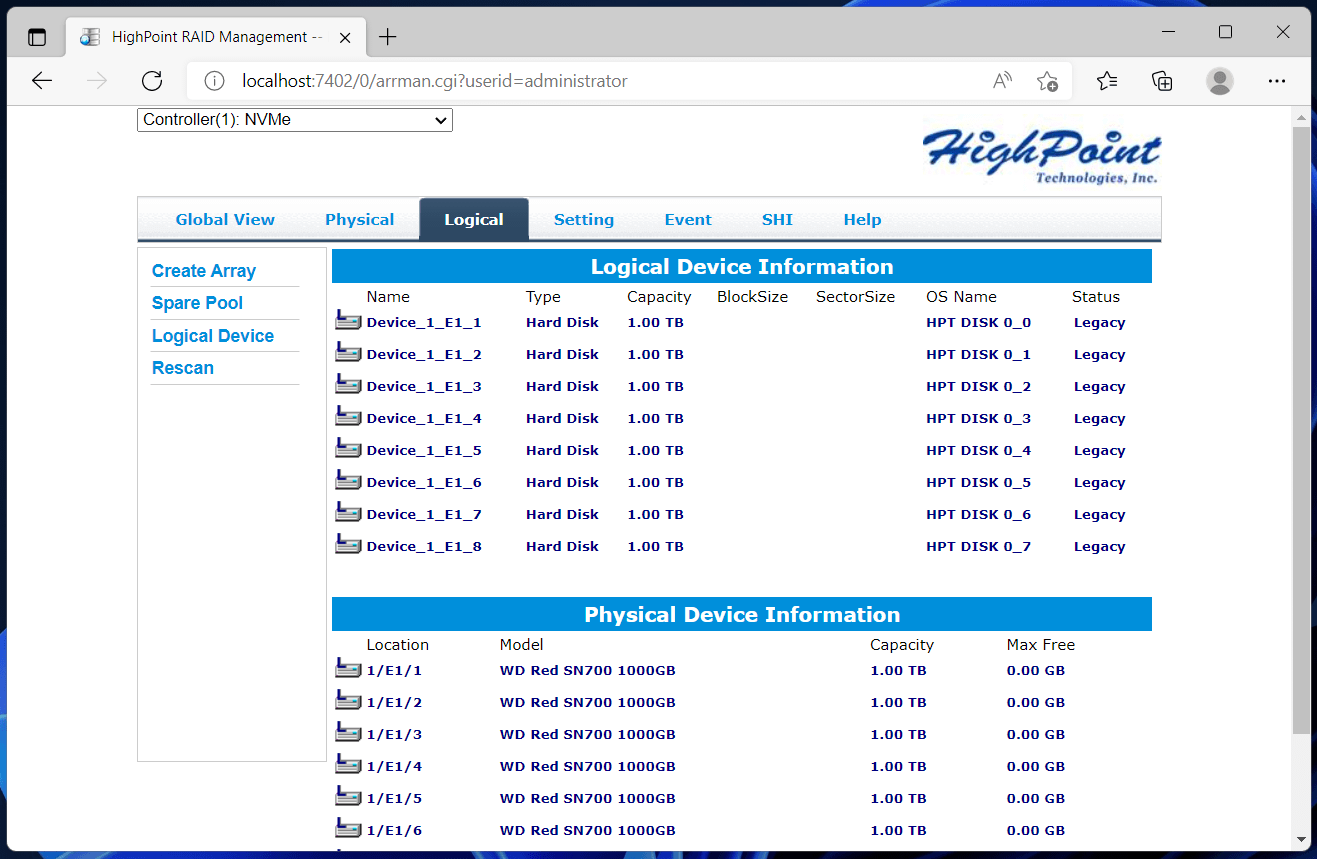This screenshot has width=1317, height=859.
Task: Go to the Event tab
Action: click(688, 220)
